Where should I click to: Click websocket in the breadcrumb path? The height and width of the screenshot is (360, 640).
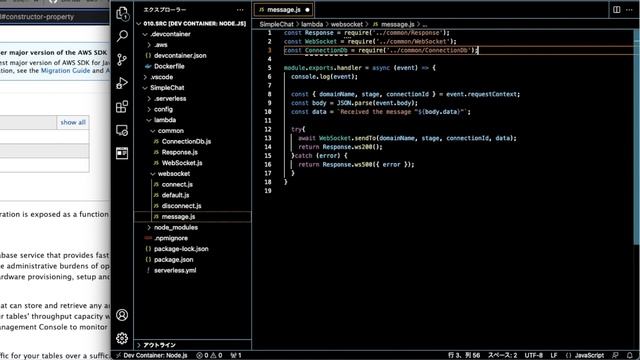[347, 24]
